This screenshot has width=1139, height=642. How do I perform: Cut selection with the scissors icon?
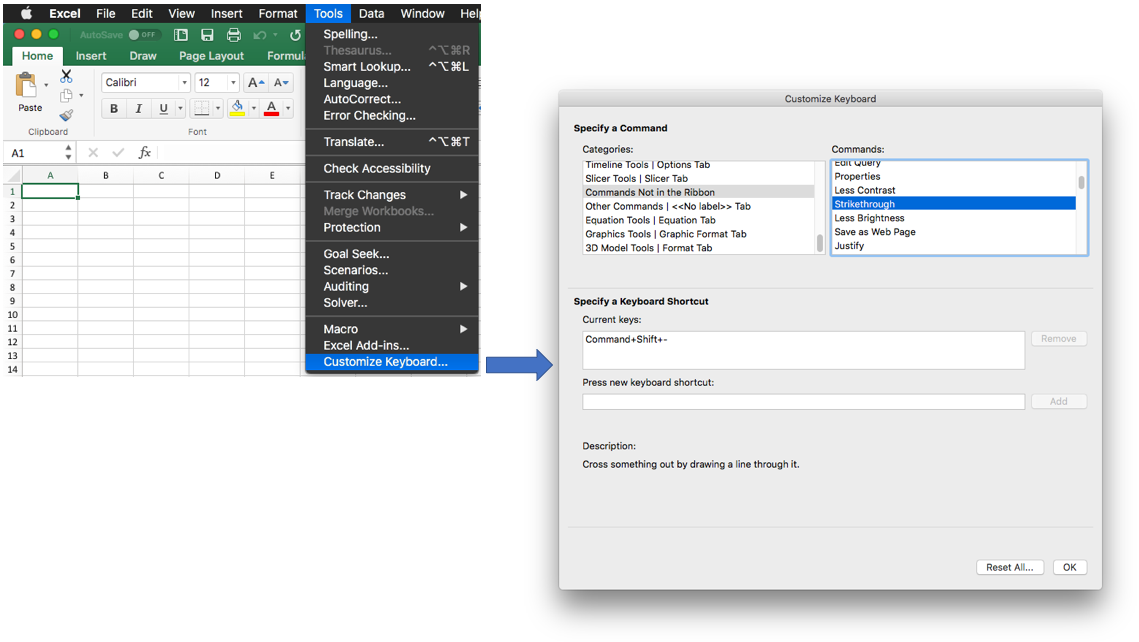click(x=66, y=76)
